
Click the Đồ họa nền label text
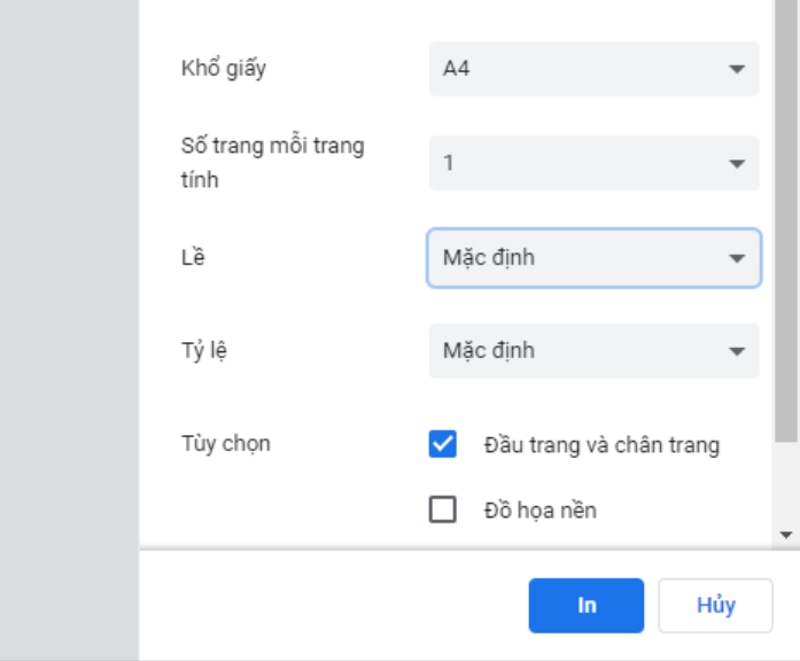(540, 511)
